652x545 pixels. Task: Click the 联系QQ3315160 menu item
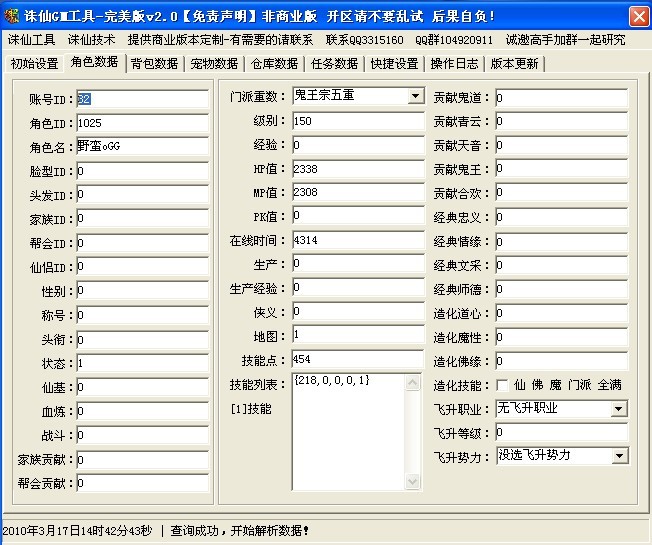point(364,40)
